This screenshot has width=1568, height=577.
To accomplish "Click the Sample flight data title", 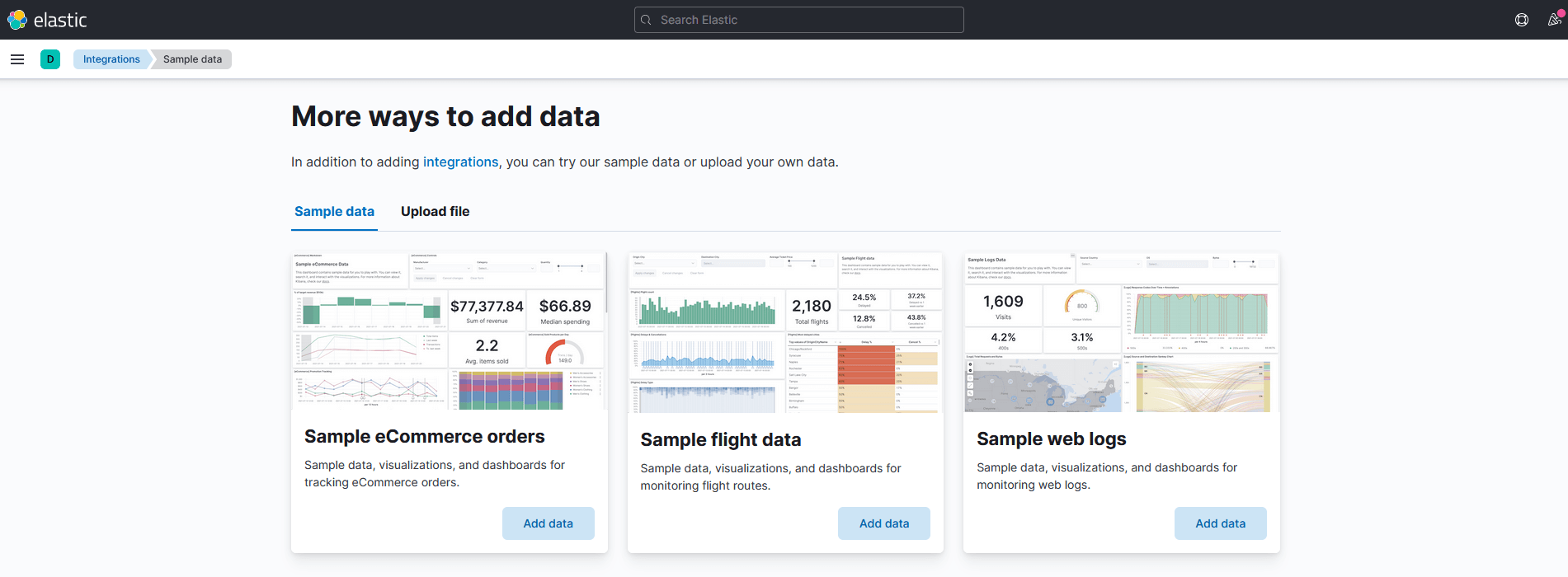I will [x=721, y=440].
